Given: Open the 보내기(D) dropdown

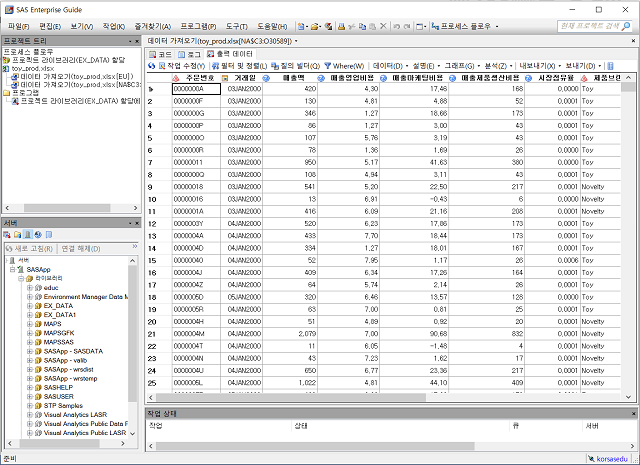Looking at the screenshot, I should (583, 66).
